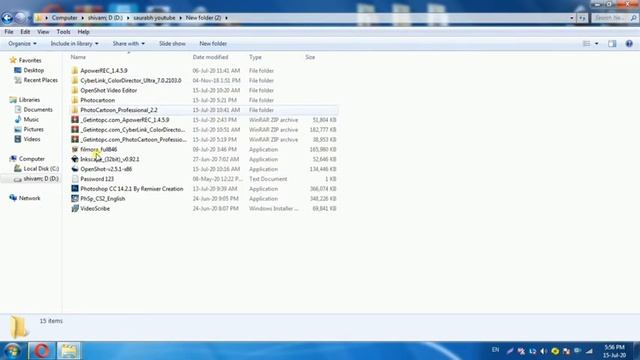Open ApowerREC_1.4.5.9 folder icon
The image size is (640, 360).
tap(75, 71)
